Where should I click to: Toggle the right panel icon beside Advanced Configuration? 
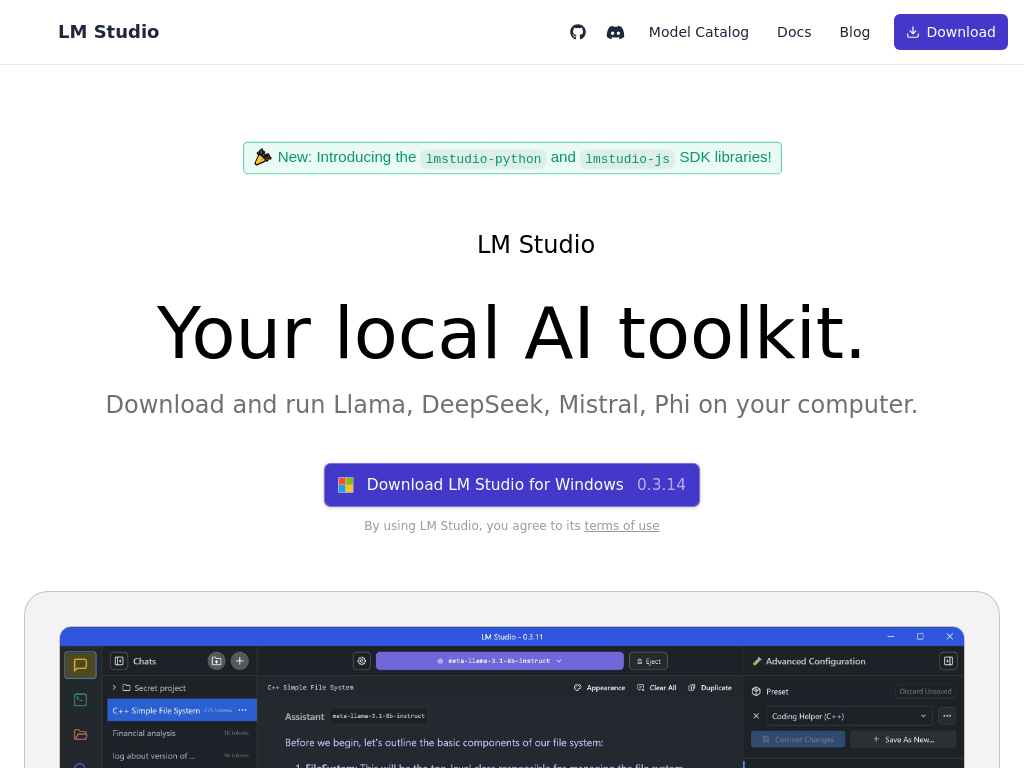click(x=948, y=661)
